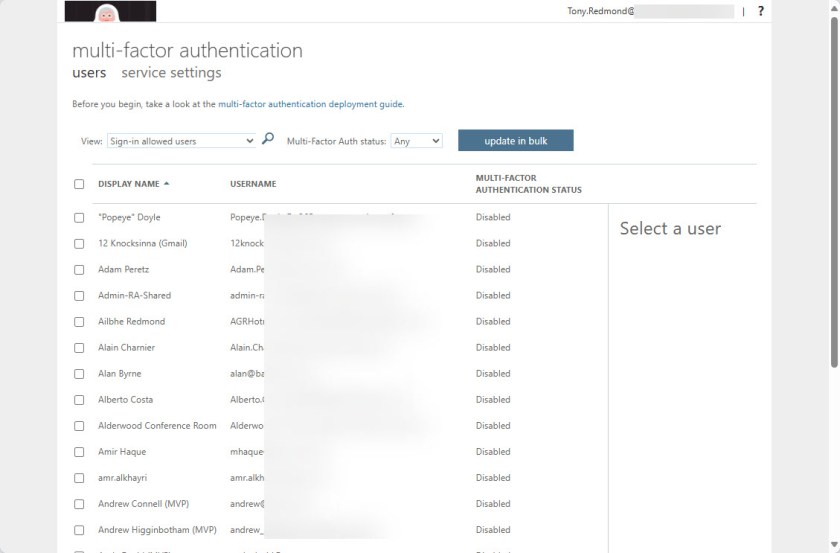The width and height of the screenshot is (840, 553).
Task: Click the update in bulk button
Action: tap(515, 140)
